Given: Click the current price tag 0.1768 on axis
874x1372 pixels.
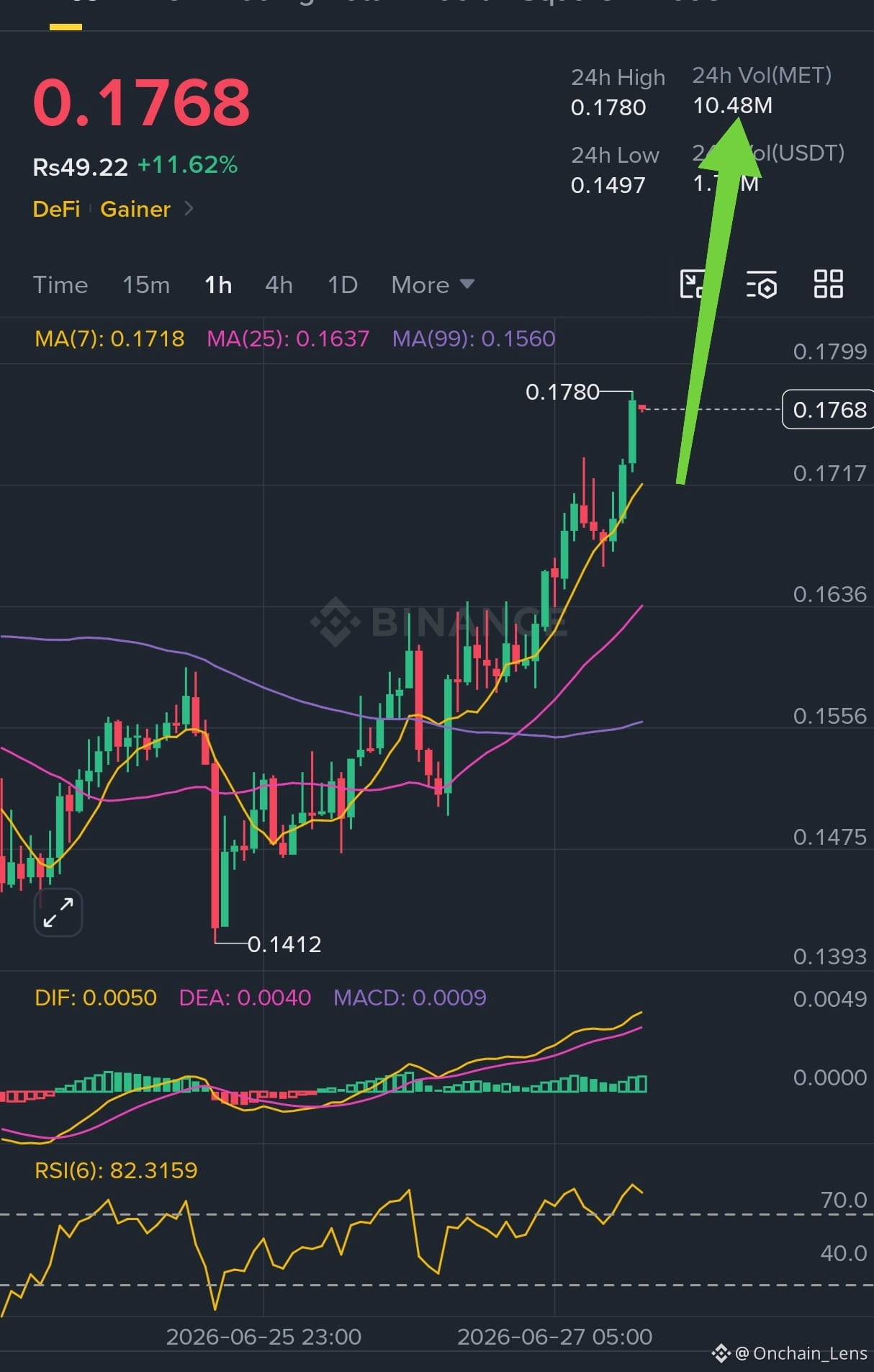Looking at the screenshot, I should tap(829, 410).
